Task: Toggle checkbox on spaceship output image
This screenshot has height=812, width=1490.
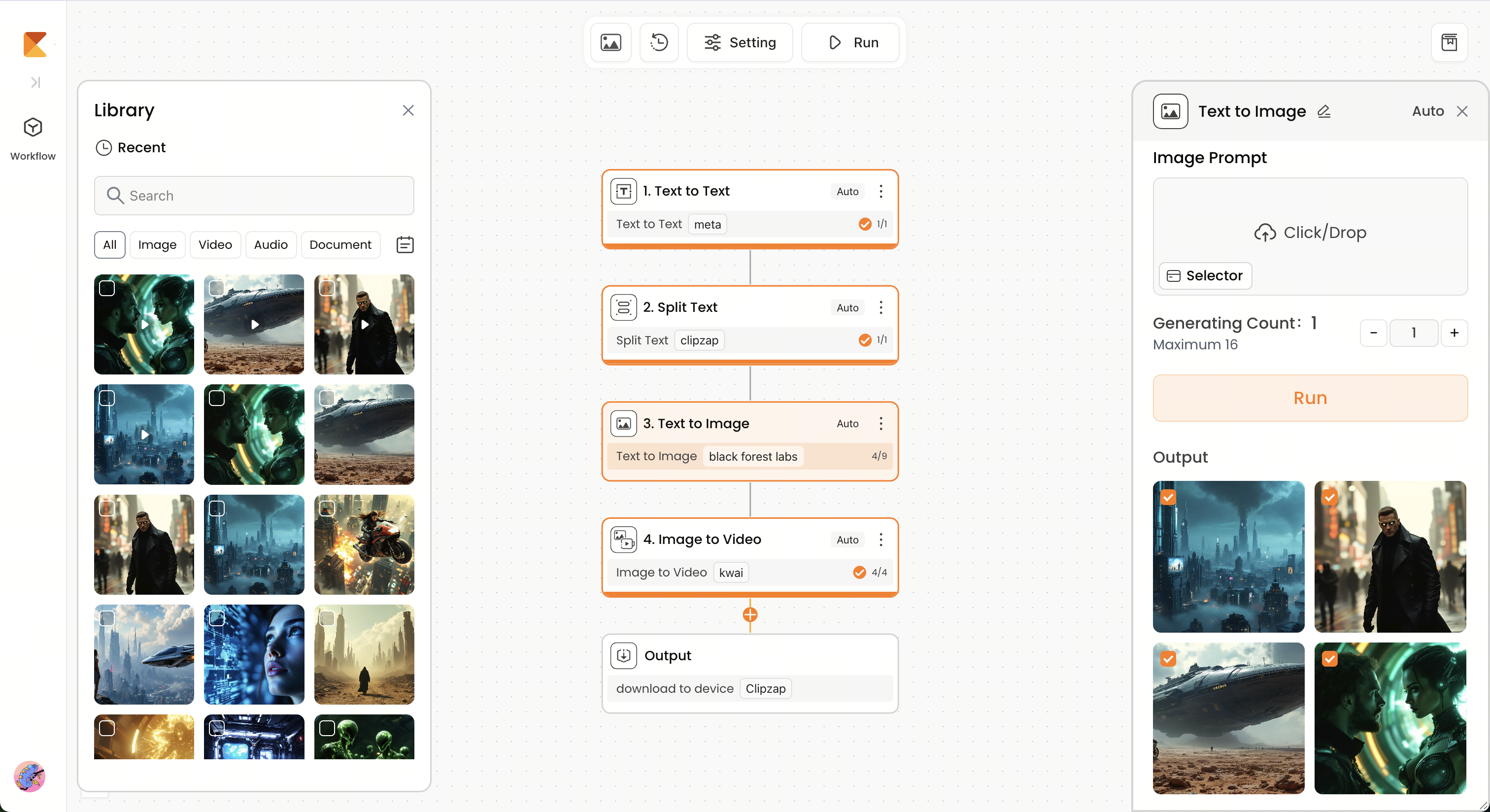Action: (1168, 659)
